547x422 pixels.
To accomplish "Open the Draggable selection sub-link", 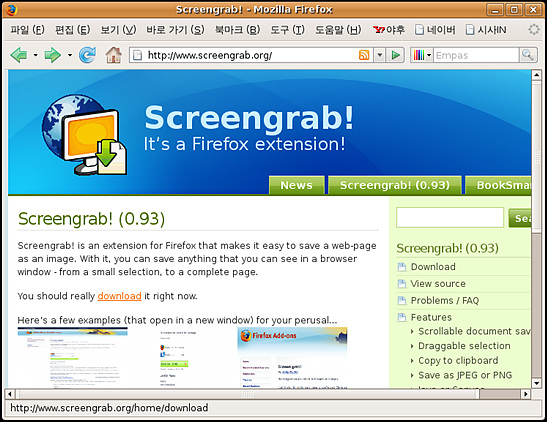I will click(464, 346).
